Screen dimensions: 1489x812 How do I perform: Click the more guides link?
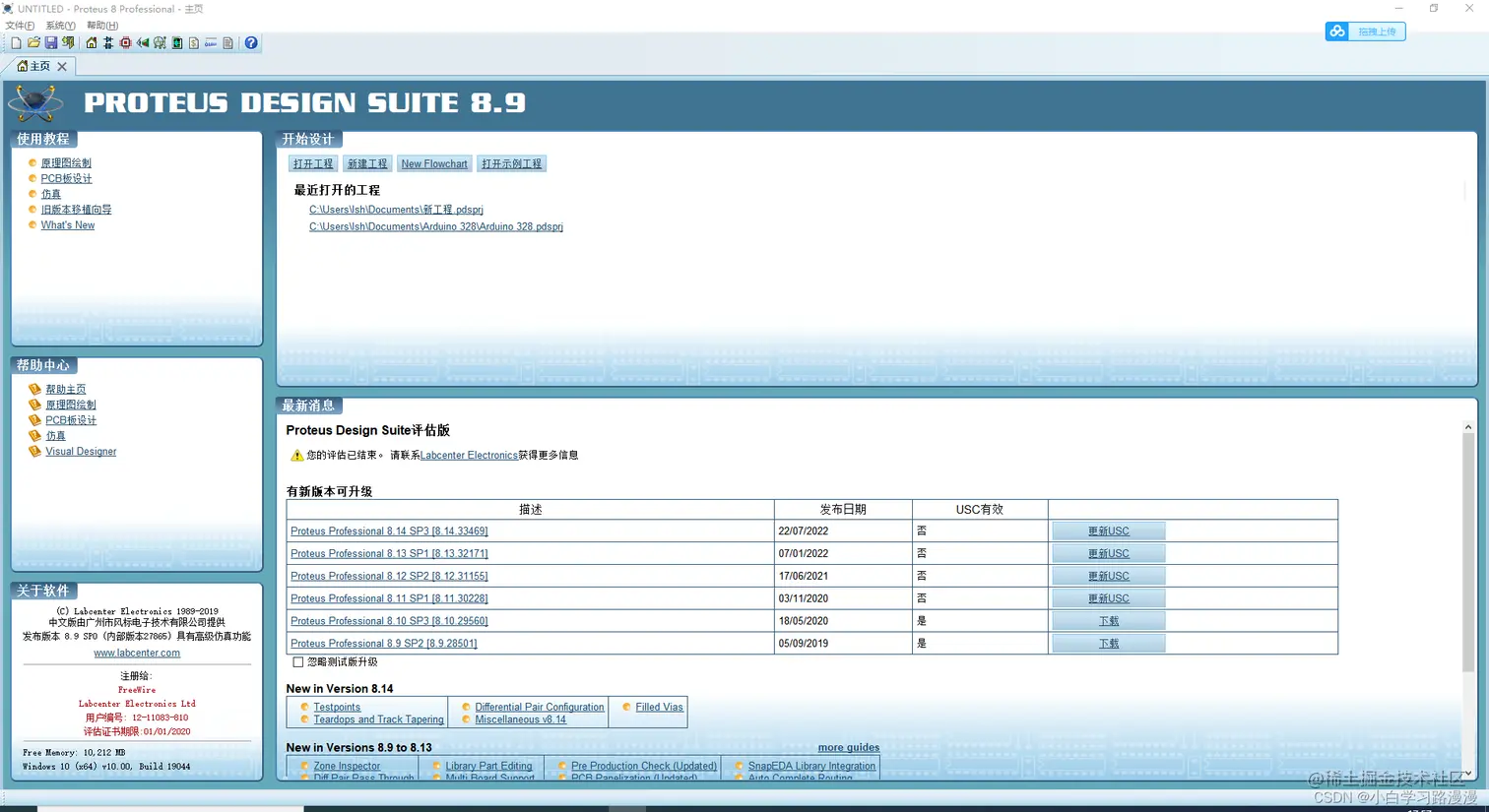849,748
